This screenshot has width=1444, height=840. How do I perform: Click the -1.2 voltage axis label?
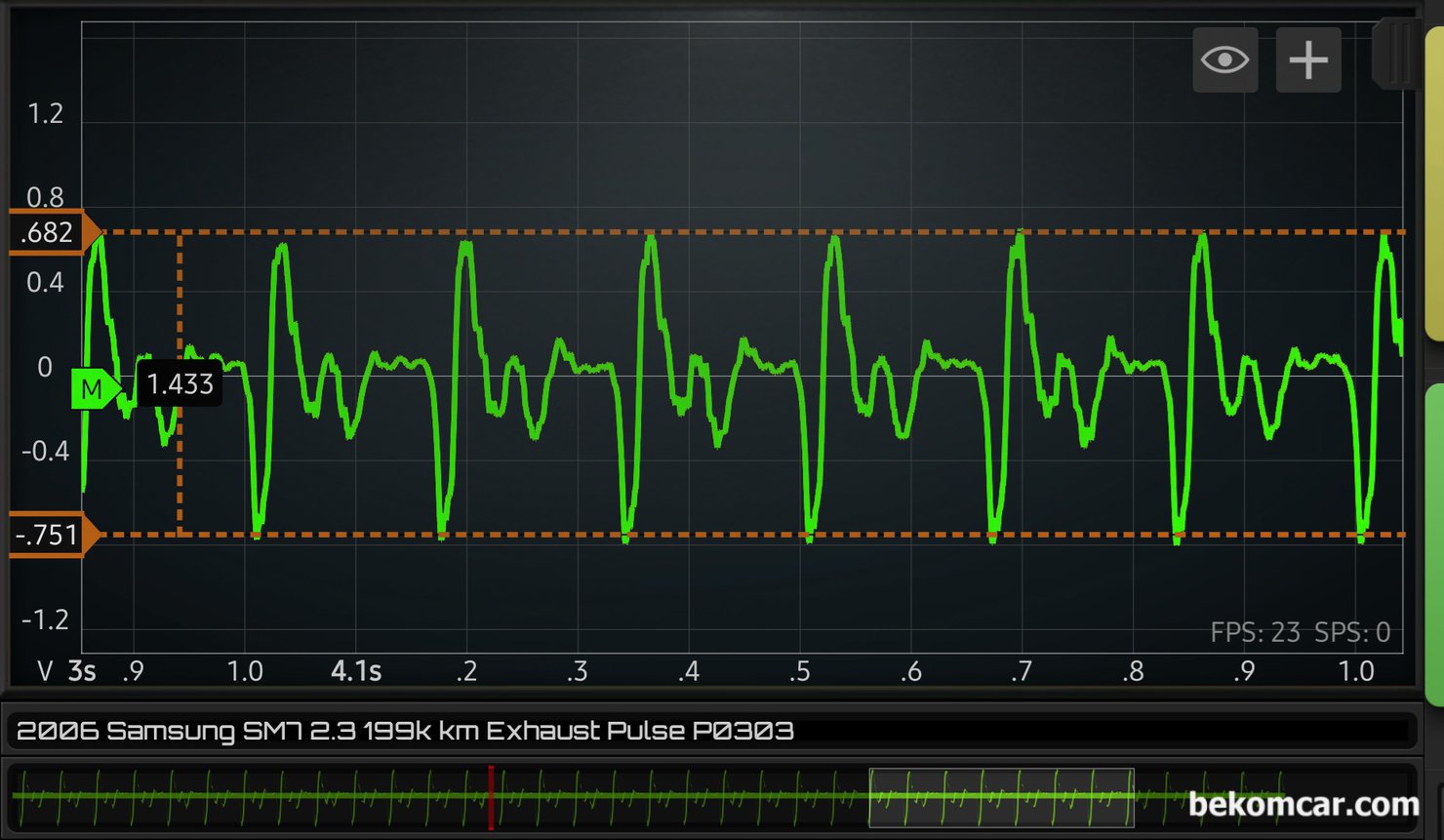tap(45, 620)
